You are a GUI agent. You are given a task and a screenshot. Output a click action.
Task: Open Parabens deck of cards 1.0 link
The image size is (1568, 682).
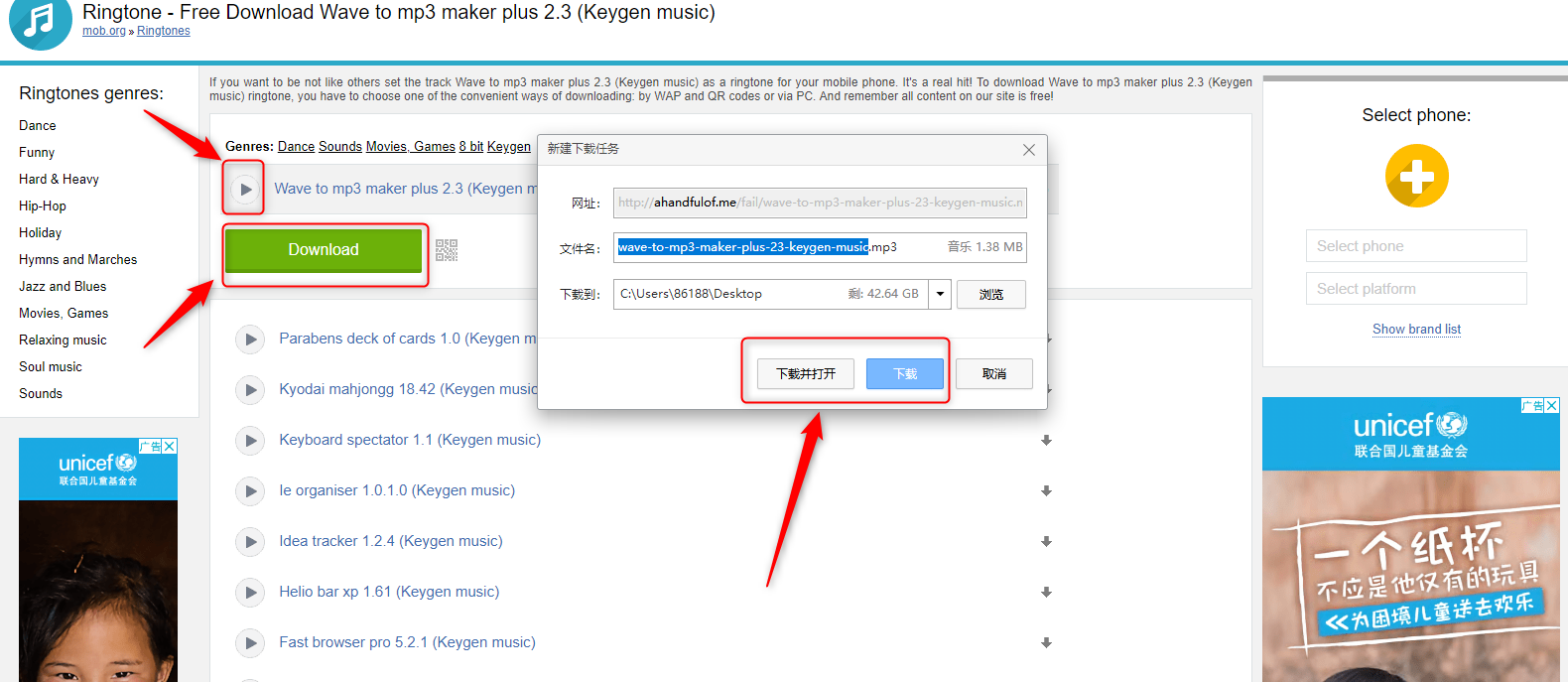(x=408, y=339)
